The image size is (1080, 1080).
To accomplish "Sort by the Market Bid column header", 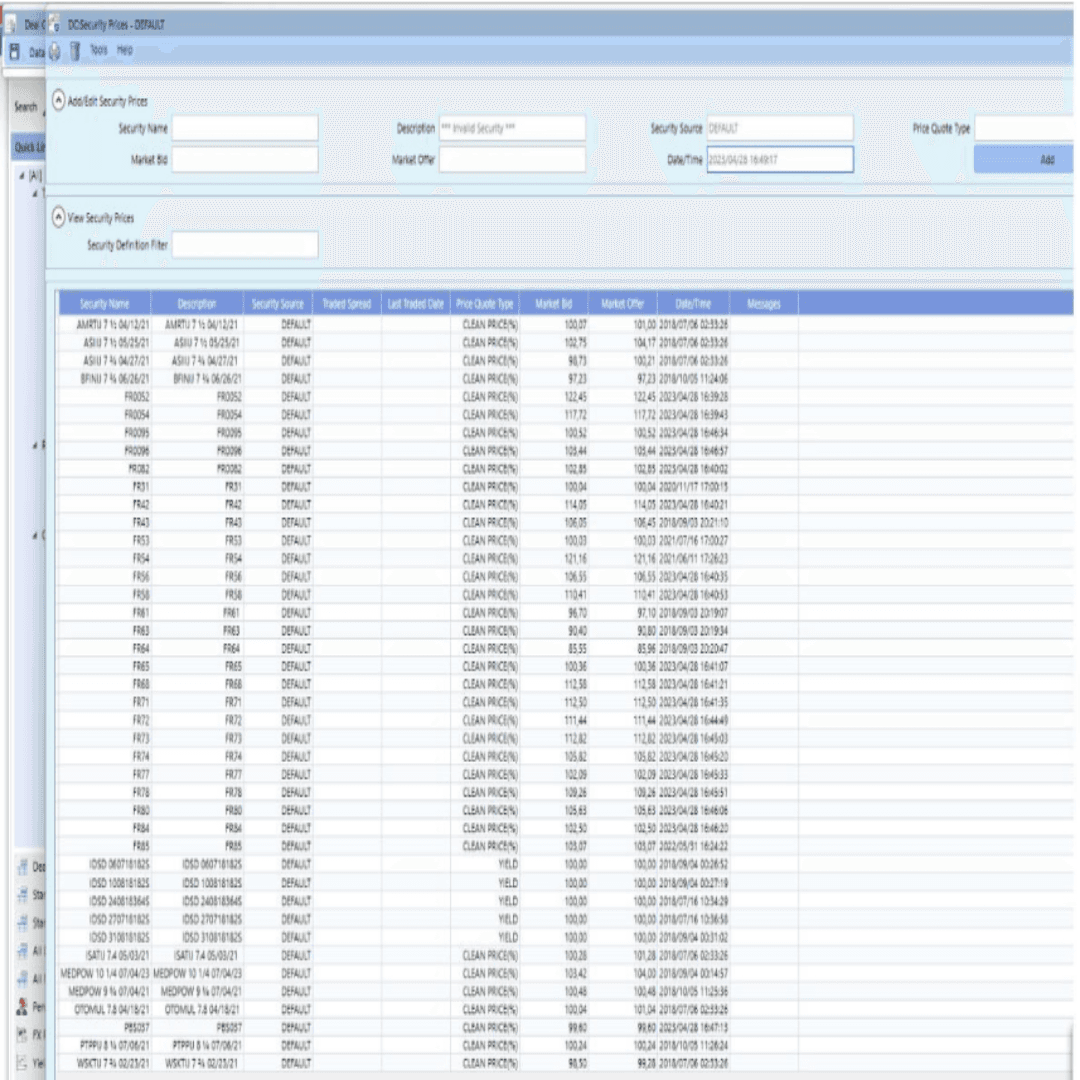I will [553, 304].
